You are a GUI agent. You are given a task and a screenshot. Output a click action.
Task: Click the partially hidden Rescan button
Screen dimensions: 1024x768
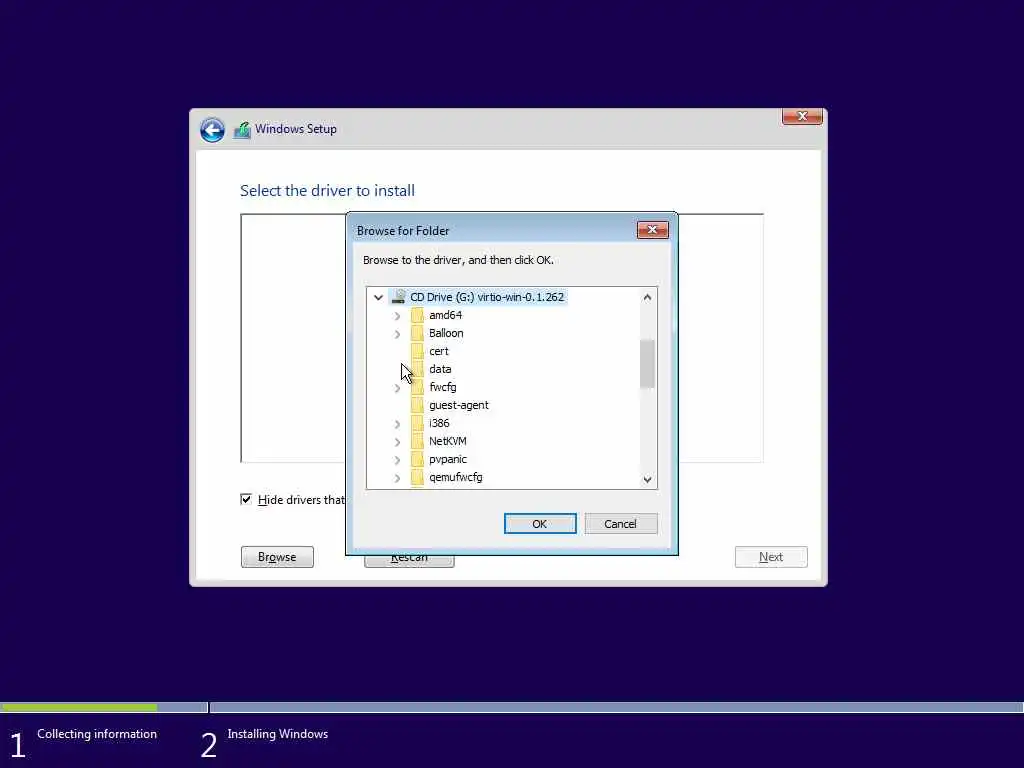point(409,561)
